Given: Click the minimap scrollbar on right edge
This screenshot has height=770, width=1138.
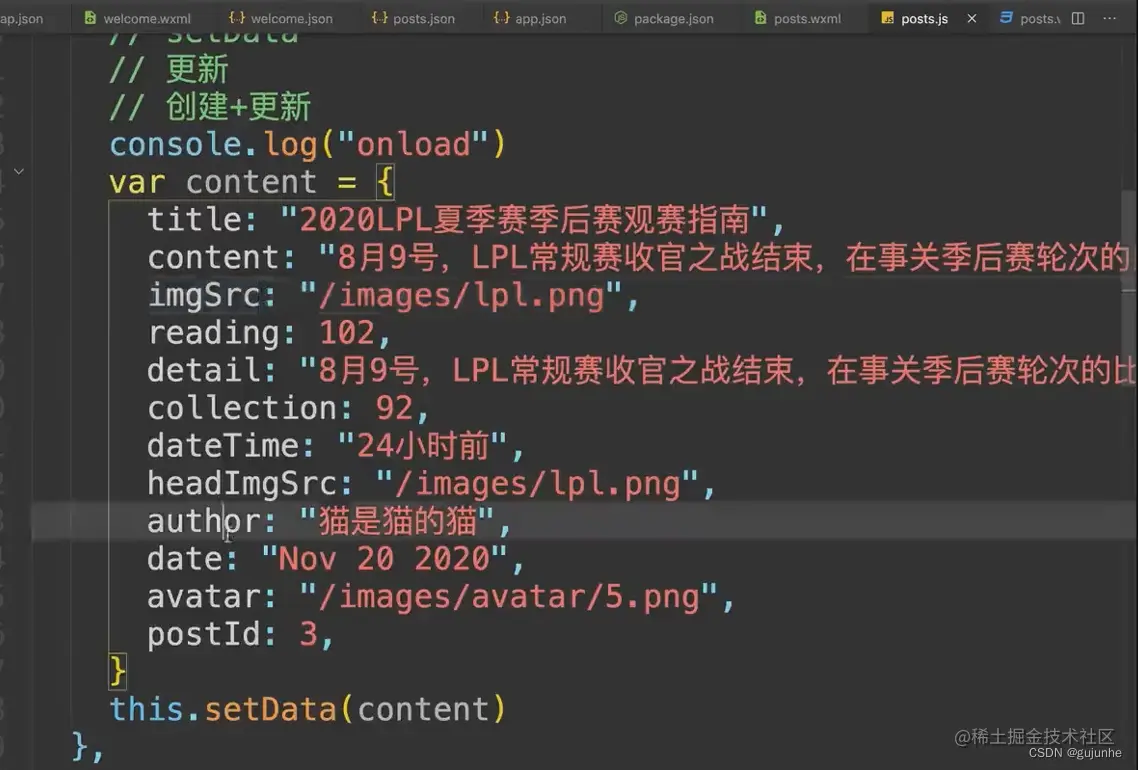Looking at the screenshot, I should click(x=1129, y=290).
